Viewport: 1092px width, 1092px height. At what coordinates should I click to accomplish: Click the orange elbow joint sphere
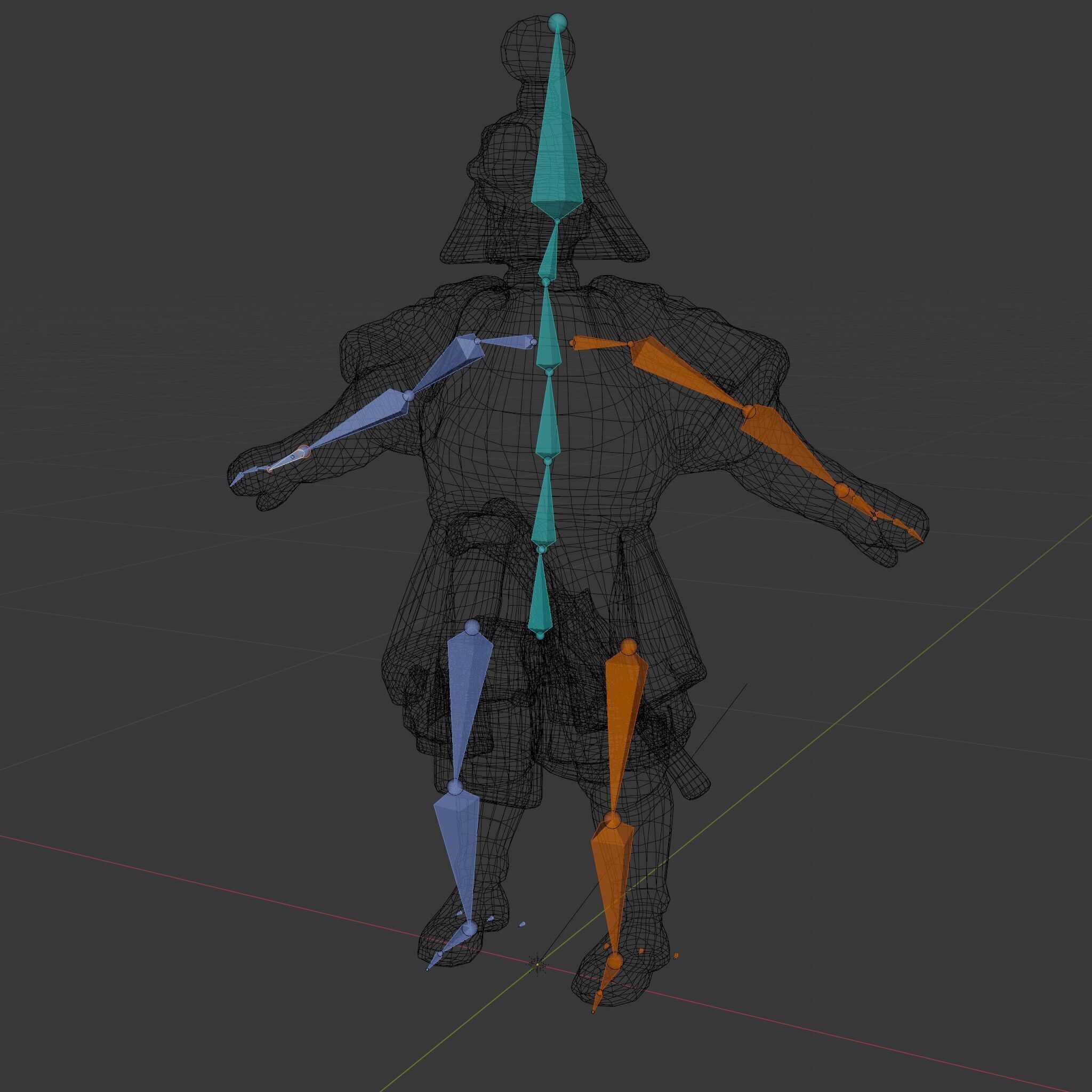click(750, 412)
